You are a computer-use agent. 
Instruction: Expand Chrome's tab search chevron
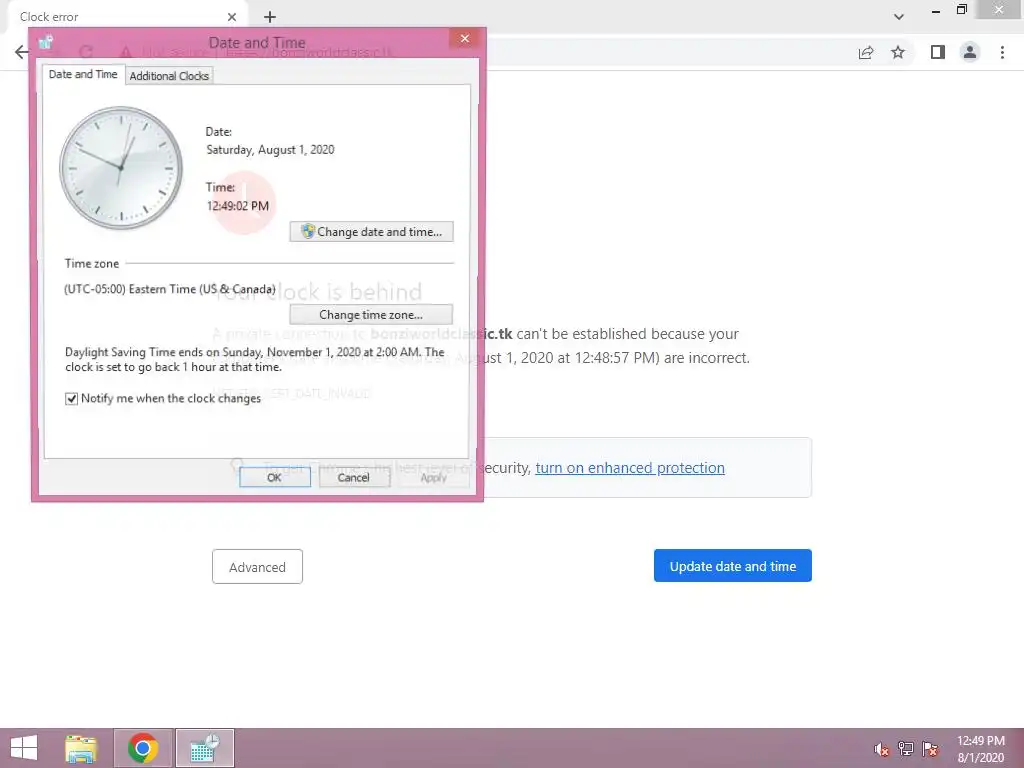click(x=899, y=17)
